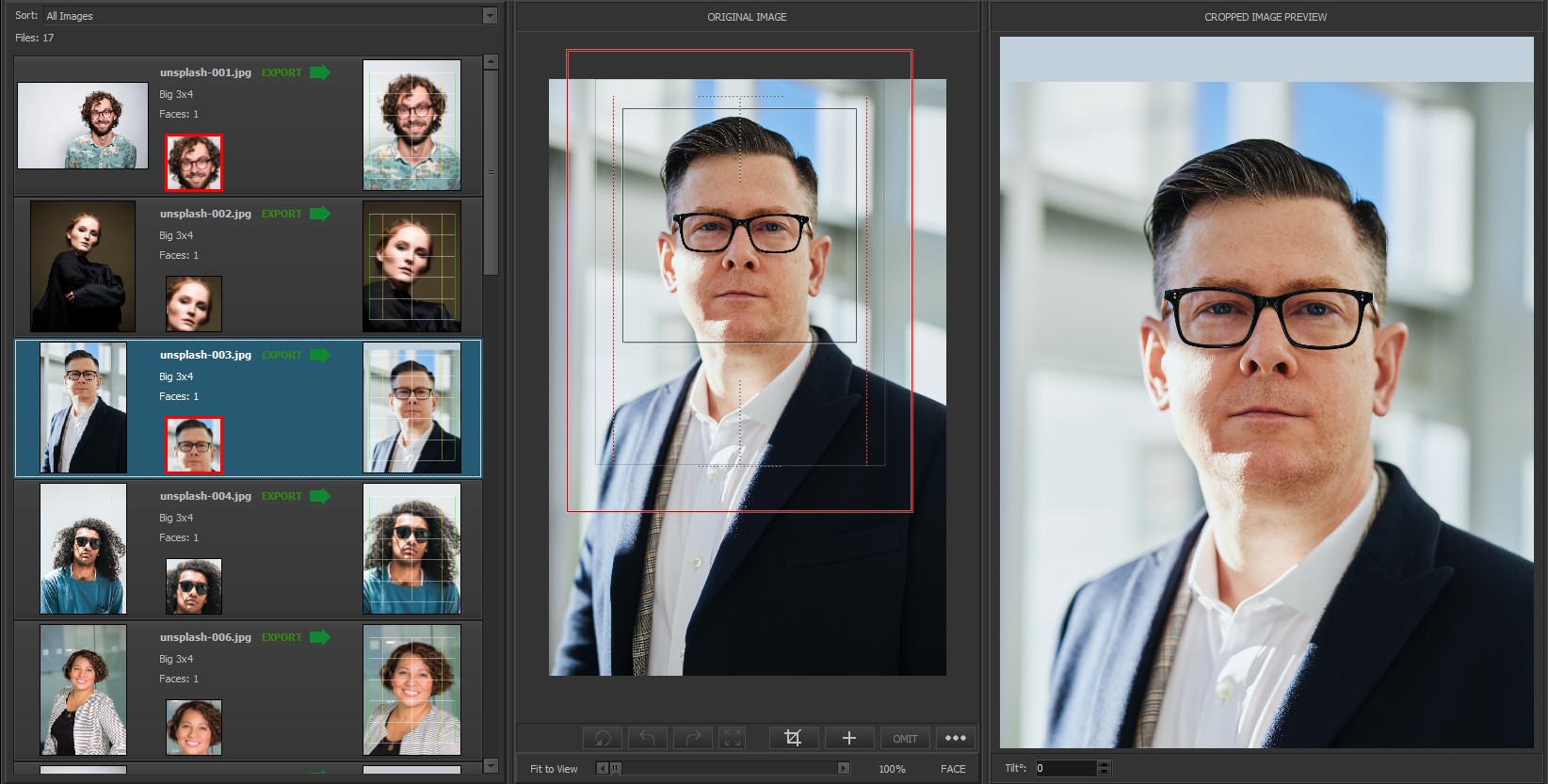Select face thumbnail under unsplash-002.jpg
The height and width of the screenshot is (784, 1548).
(194, 304)
